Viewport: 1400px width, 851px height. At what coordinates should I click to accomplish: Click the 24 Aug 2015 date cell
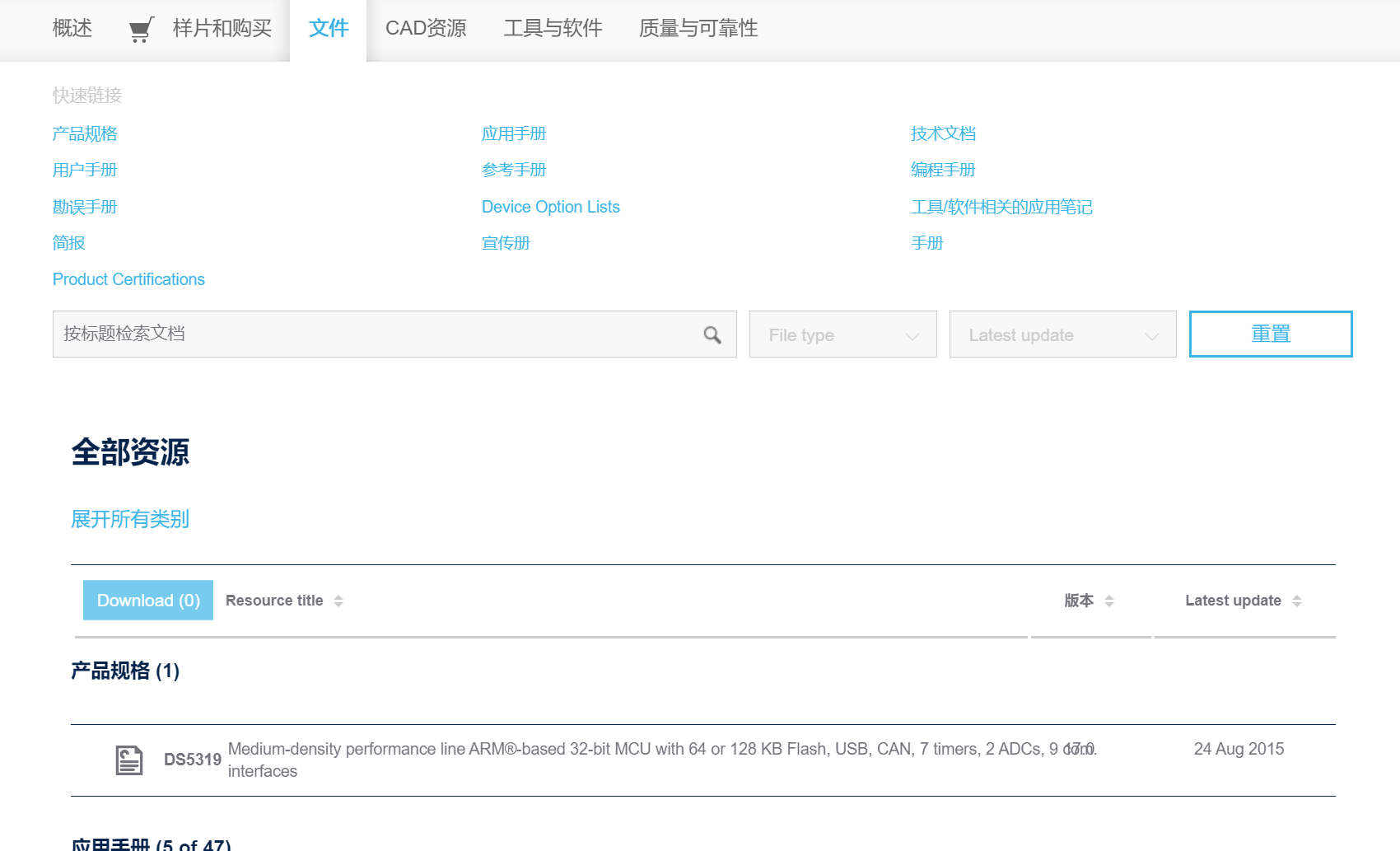tap(1239, 749)
